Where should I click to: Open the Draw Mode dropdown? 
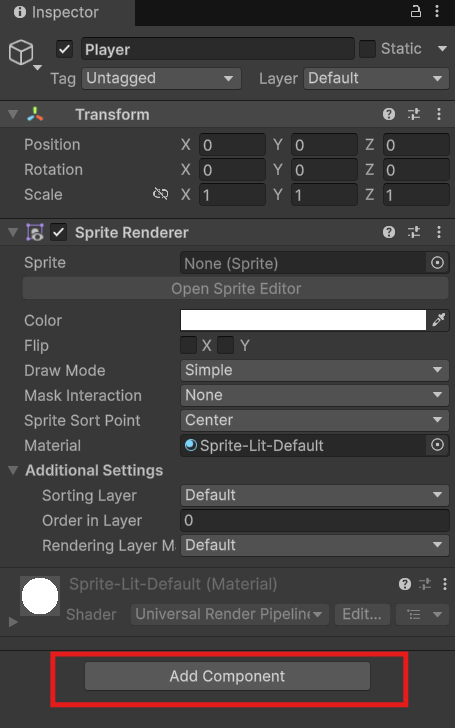coord(314,370)
